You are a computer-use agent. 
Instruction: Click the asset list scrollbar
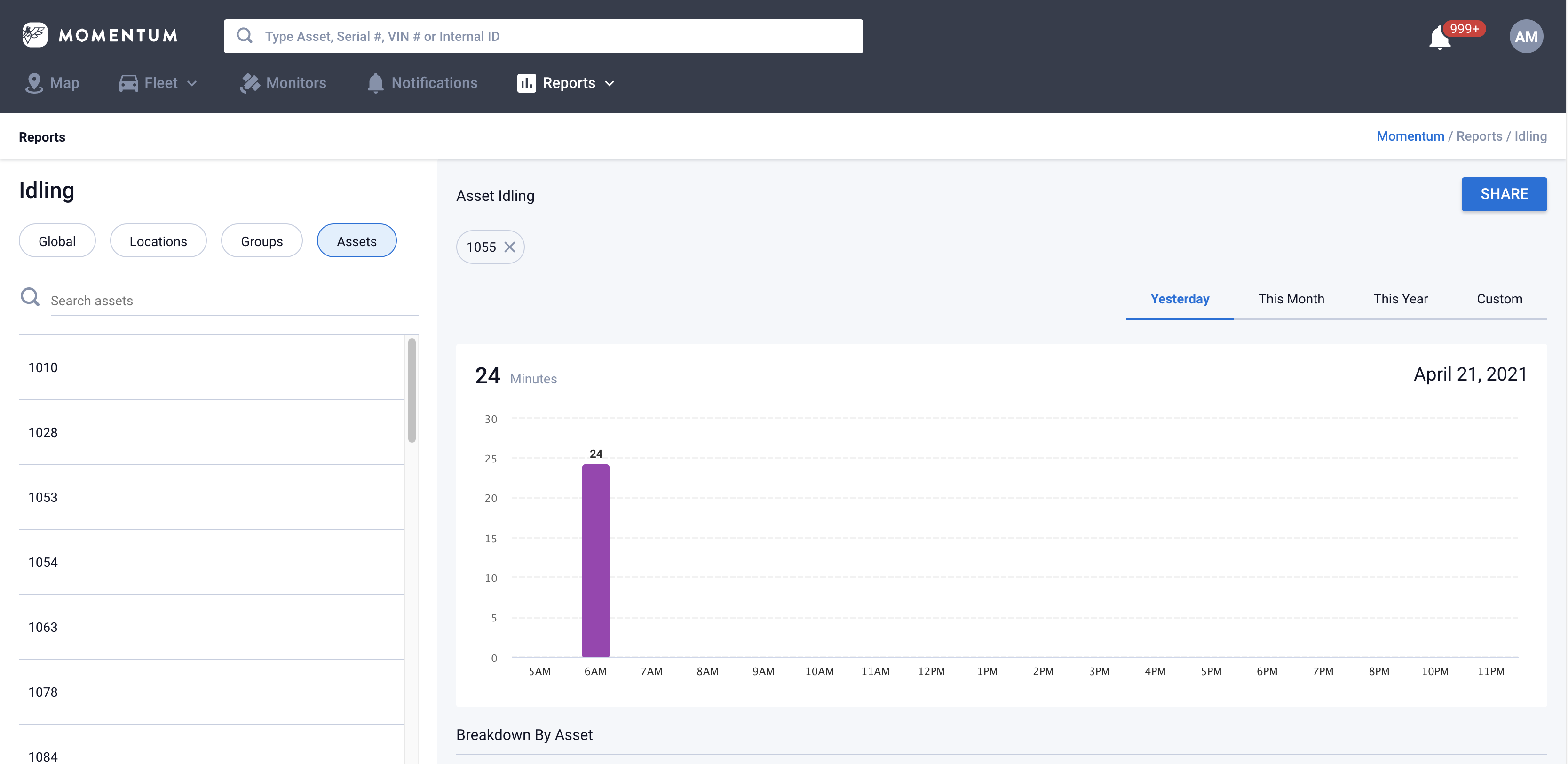[412, 391]
